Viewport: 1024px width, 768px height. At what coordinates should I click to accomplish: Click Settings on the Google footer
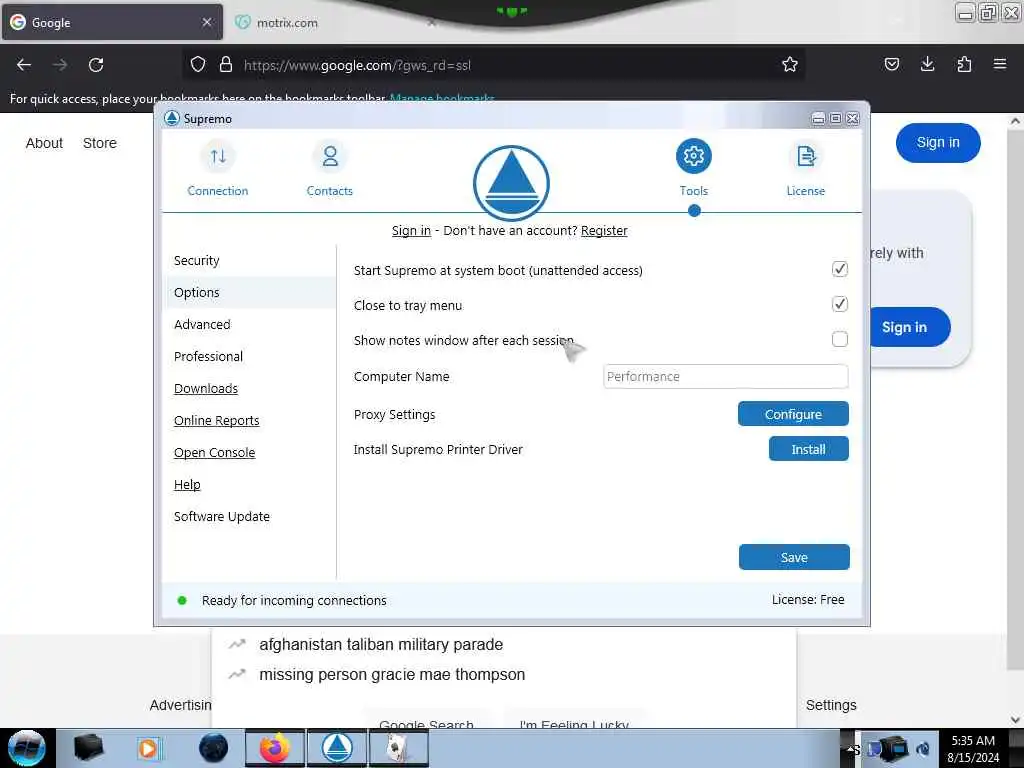831,705
